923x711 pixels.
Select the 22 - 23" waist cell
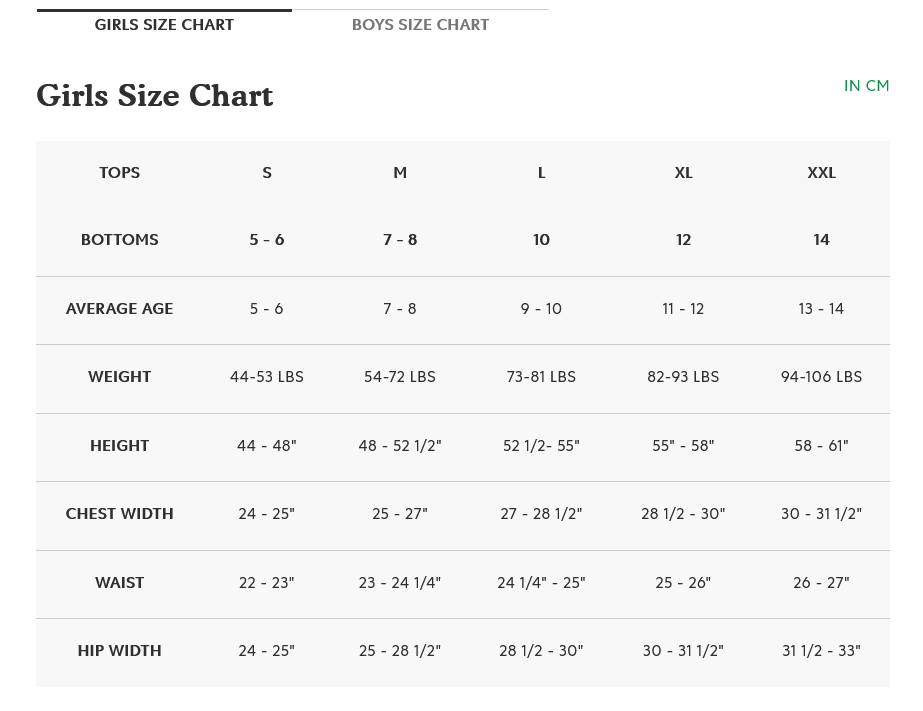coord(267,583)
